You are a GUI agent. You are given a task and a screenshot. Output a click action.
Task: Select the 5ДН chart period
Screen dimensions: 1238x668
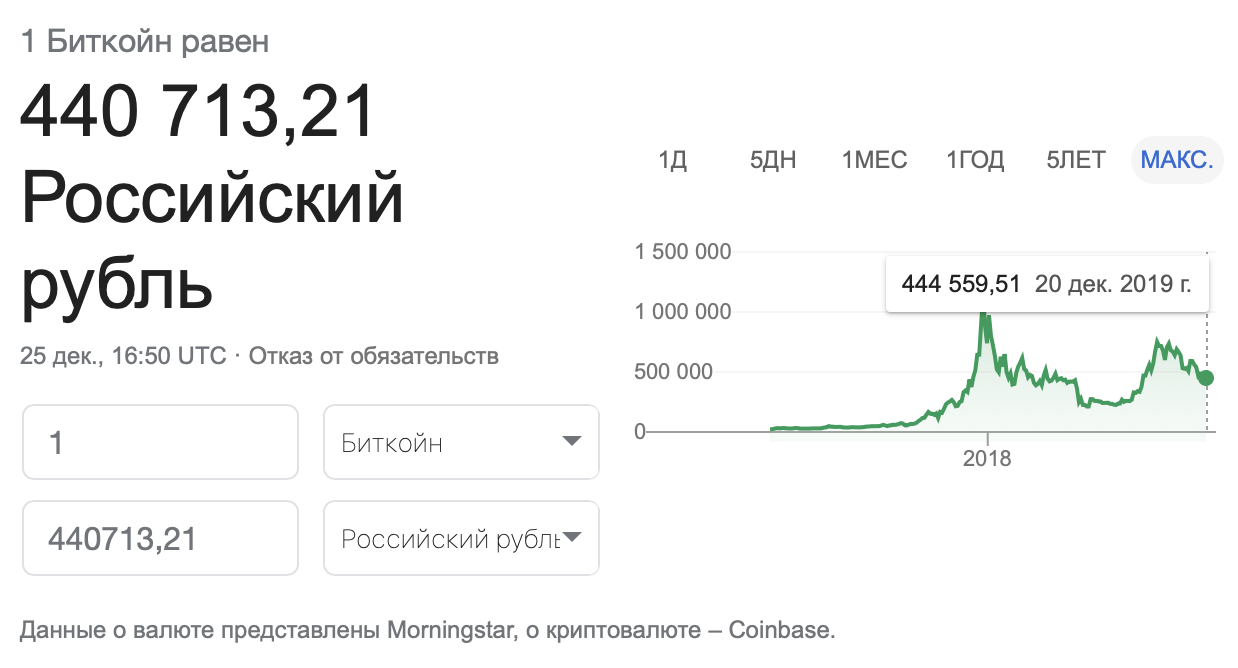coord(771,160)
